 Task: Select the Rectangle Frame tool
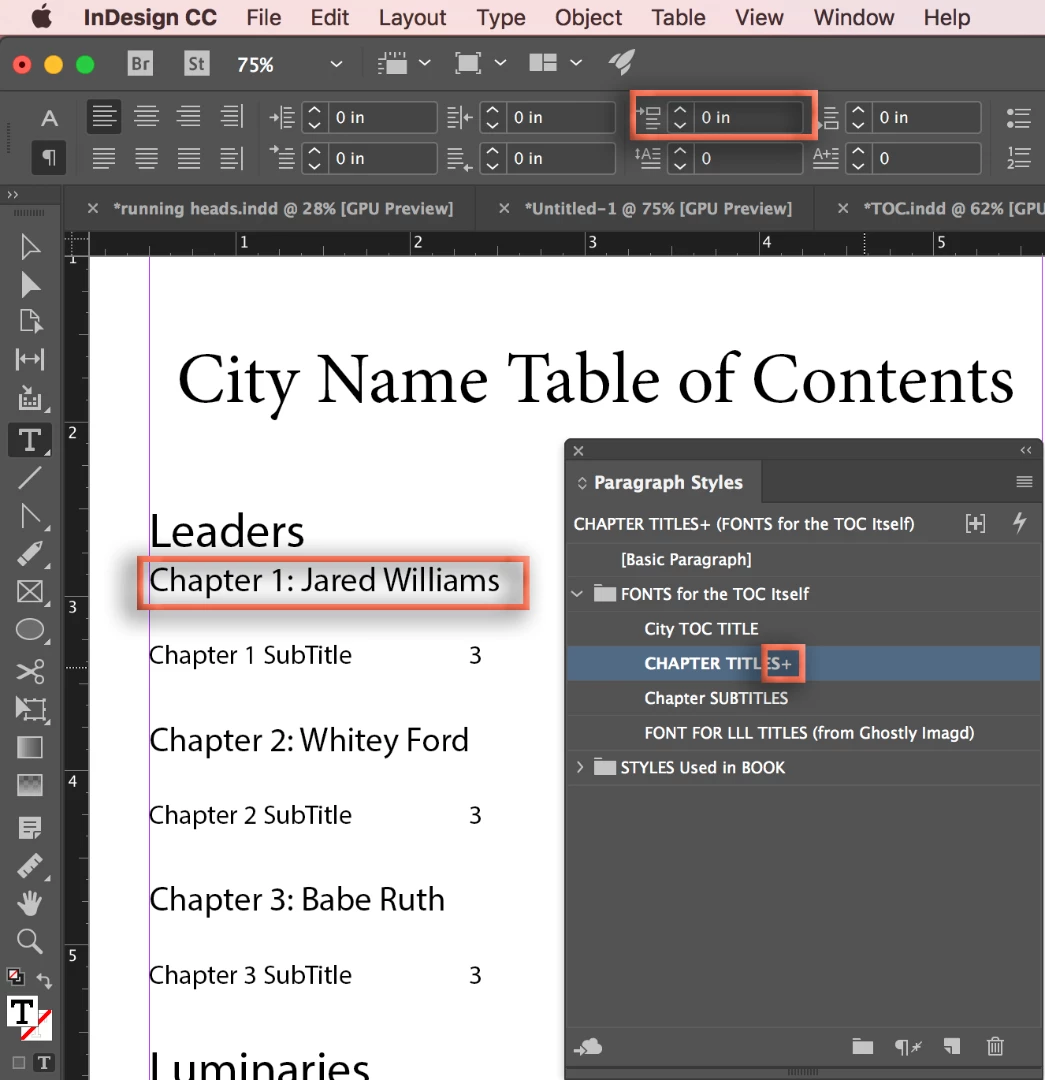click(30, 592)
